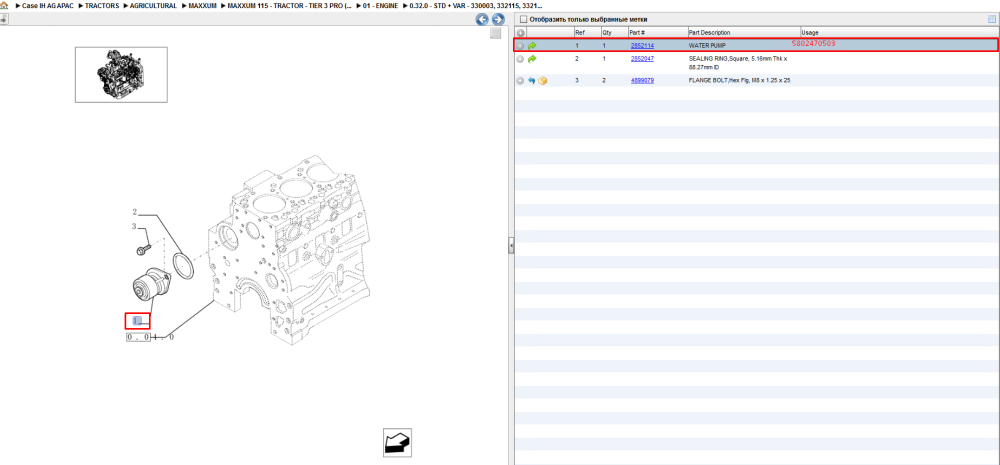Open the 01 - ENGINE breadcrumb
This screenshot has width=1000, height=465.
[380, 5]
